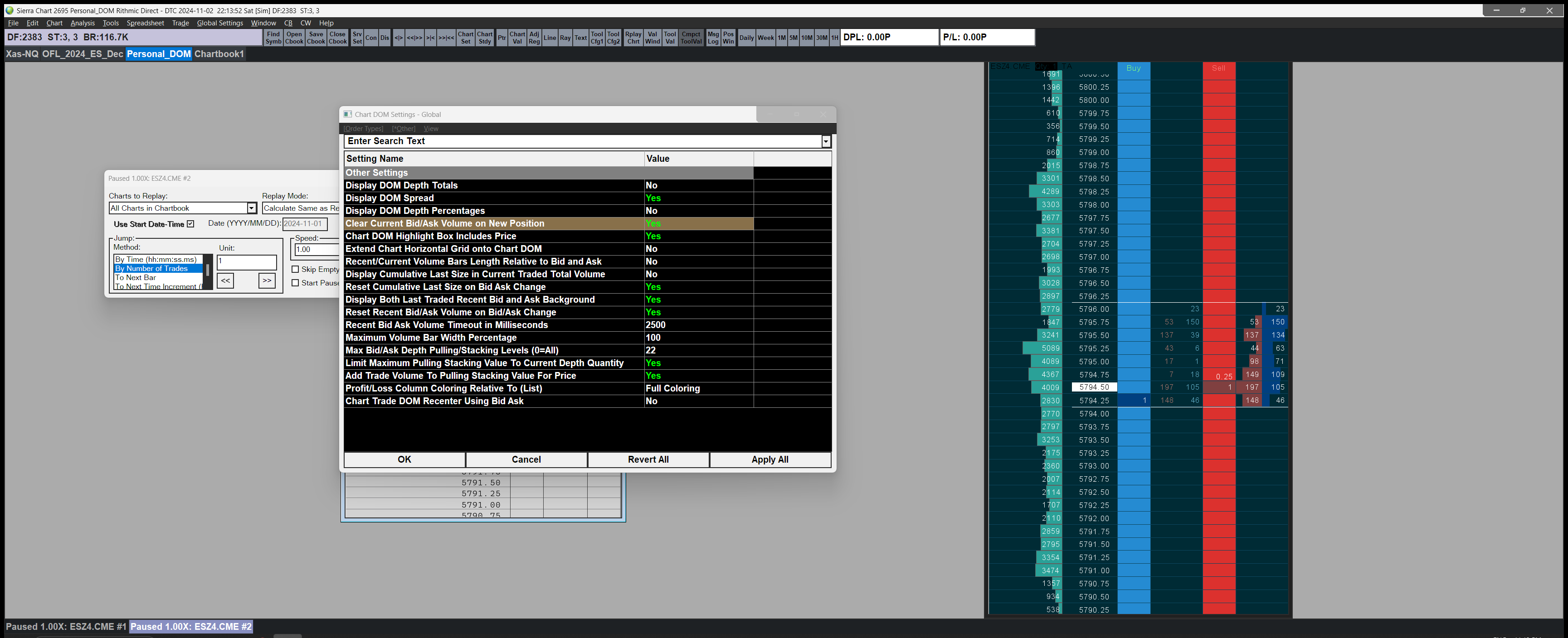1568x638 pixels.
Task: Expand the Charts to Replay dropdown
Action: click(251, 208)
